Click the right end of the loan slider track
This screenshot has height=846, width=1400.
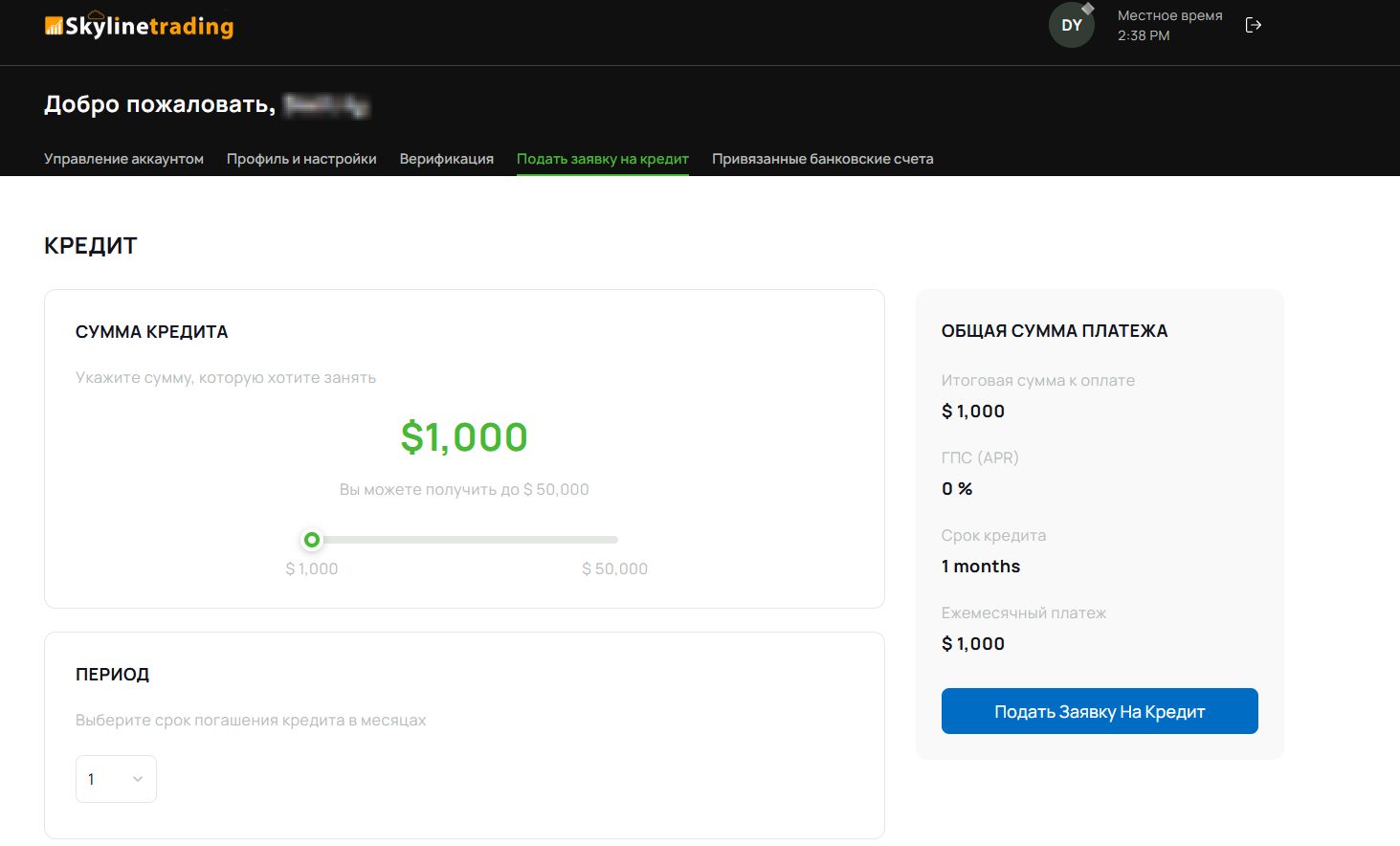614,540
